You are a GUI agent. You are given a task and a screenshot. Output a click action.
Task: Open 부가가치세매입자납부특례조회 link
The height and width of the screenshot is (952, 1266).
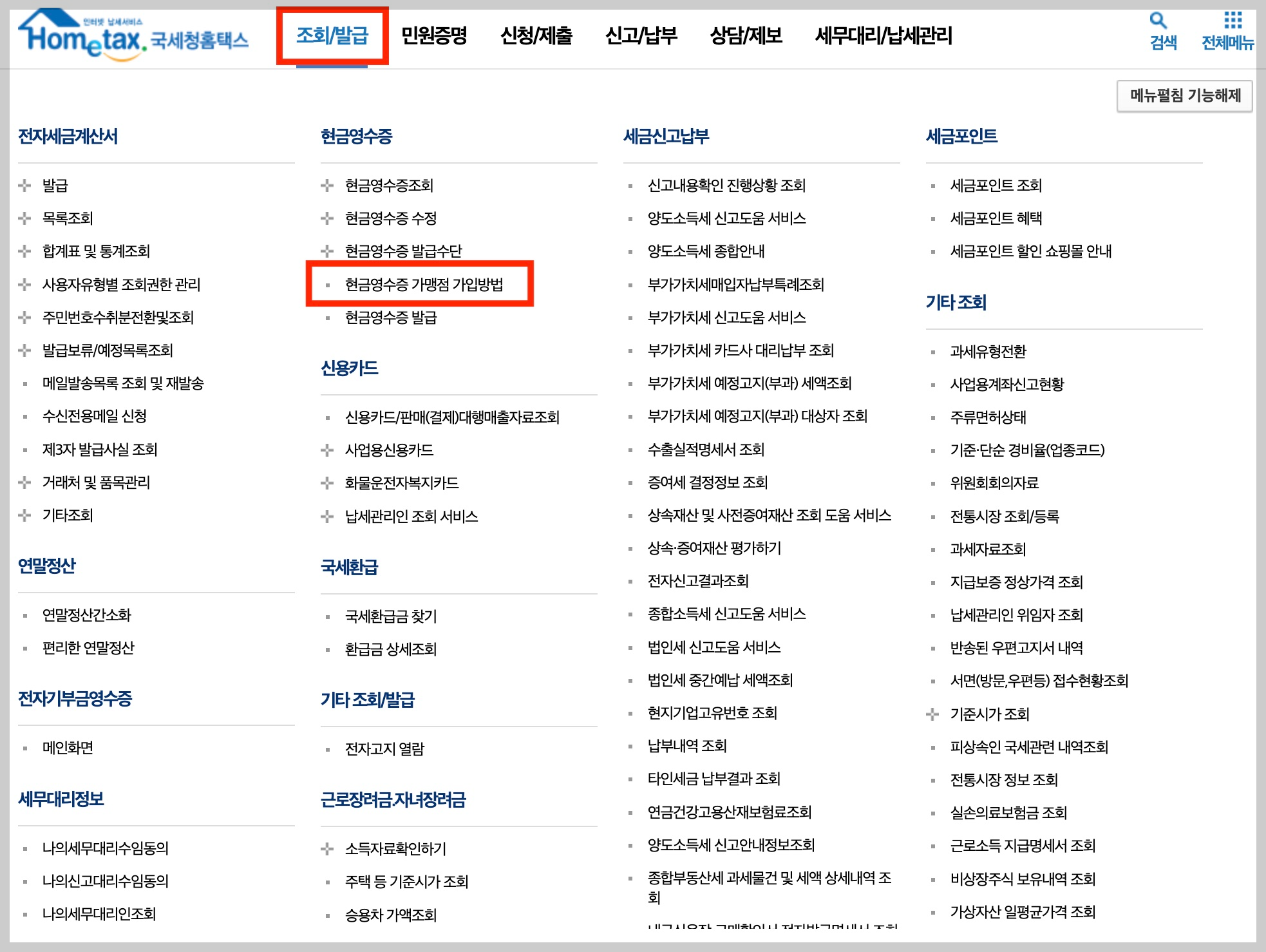(736, 285)
